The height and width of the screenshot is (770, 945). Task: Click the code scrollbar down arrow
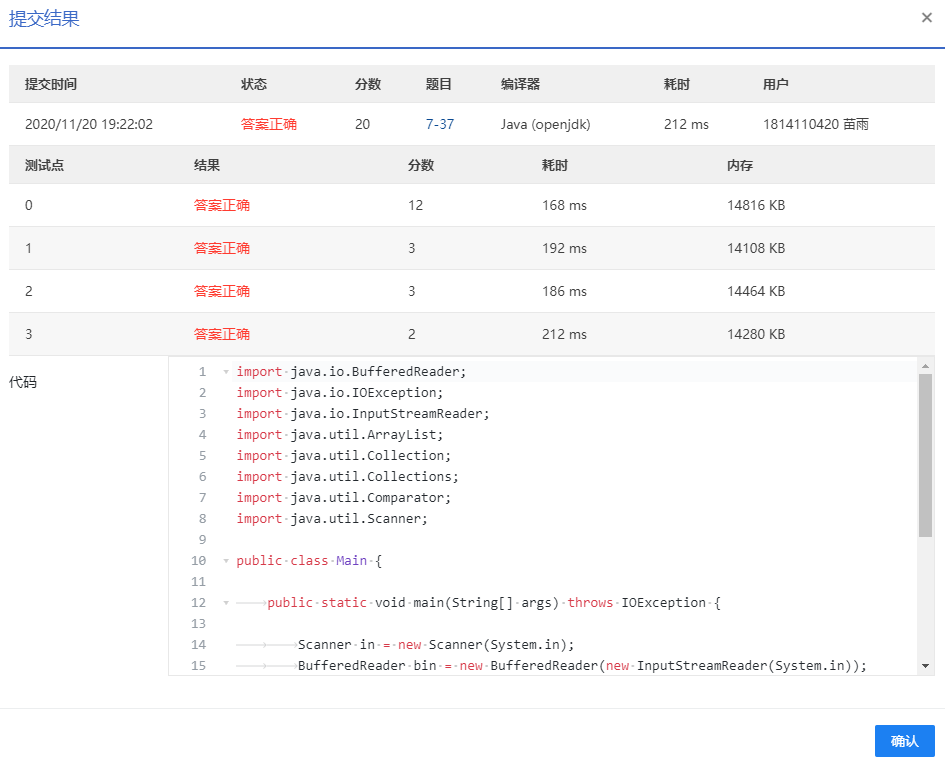925,665
